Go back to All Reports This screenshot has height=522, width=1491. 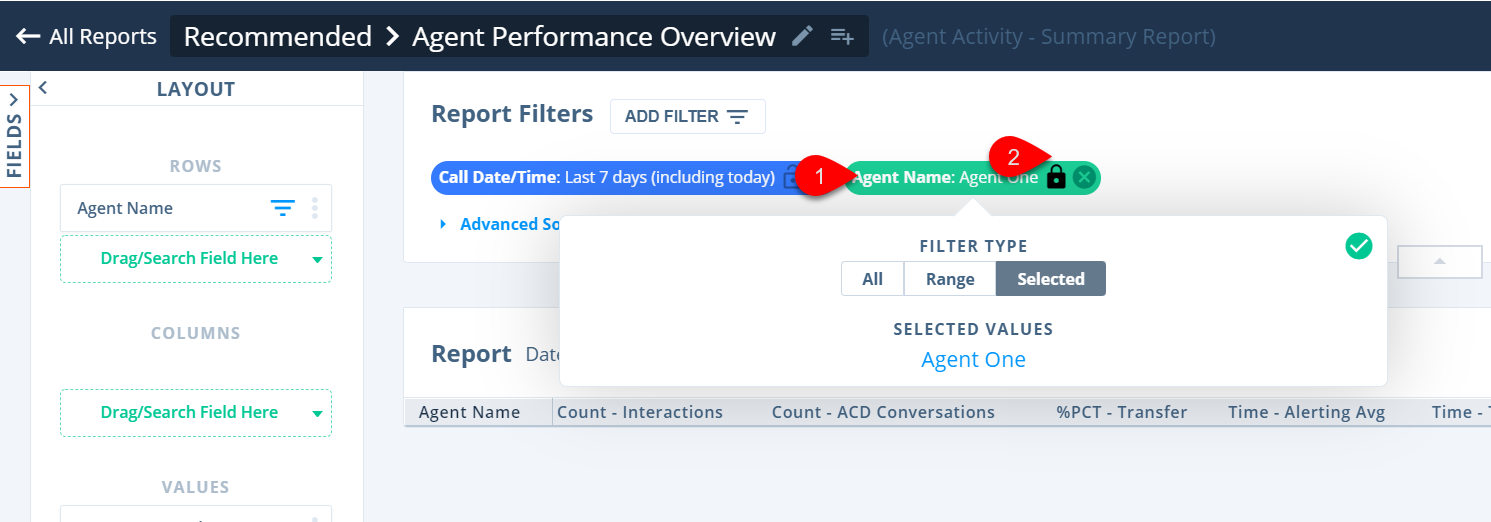pyautogui.click(x=86, y=37)
